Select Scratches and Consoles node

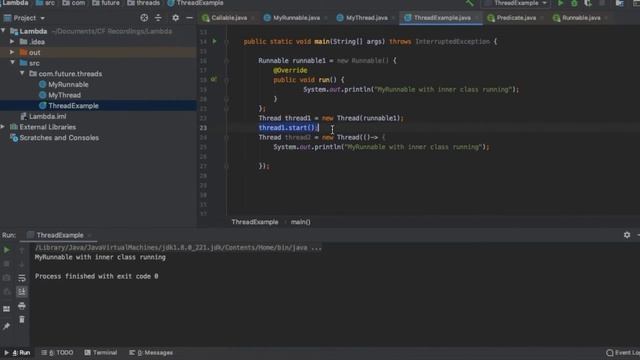point(59,138)
